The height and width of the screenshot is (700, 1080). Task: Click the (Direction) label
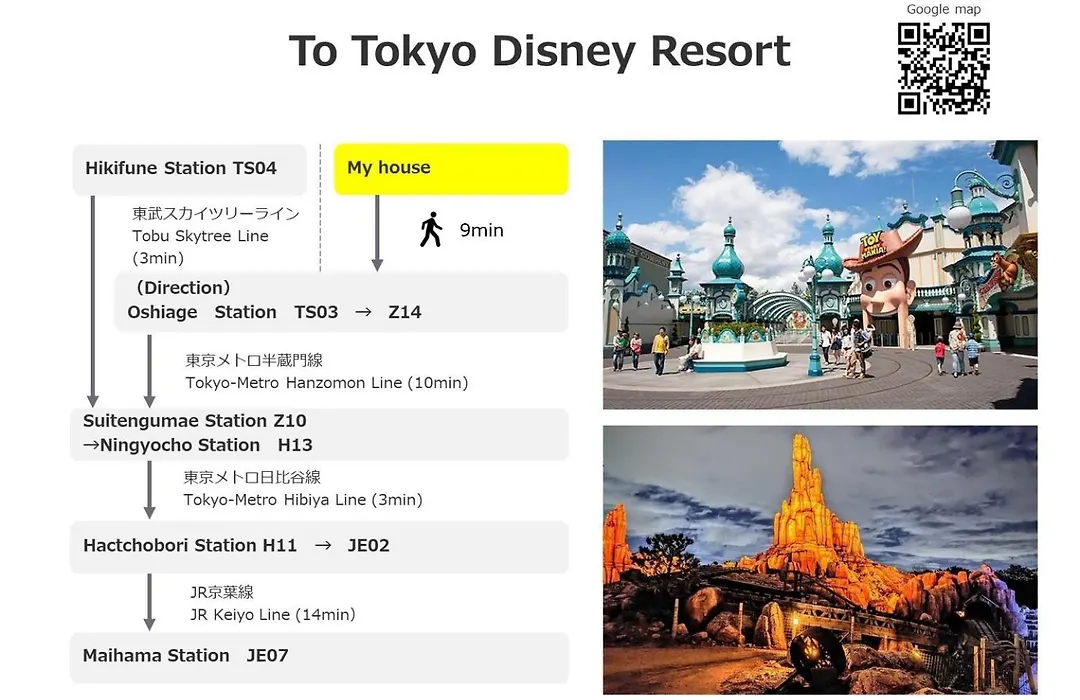tap(183, 287)
